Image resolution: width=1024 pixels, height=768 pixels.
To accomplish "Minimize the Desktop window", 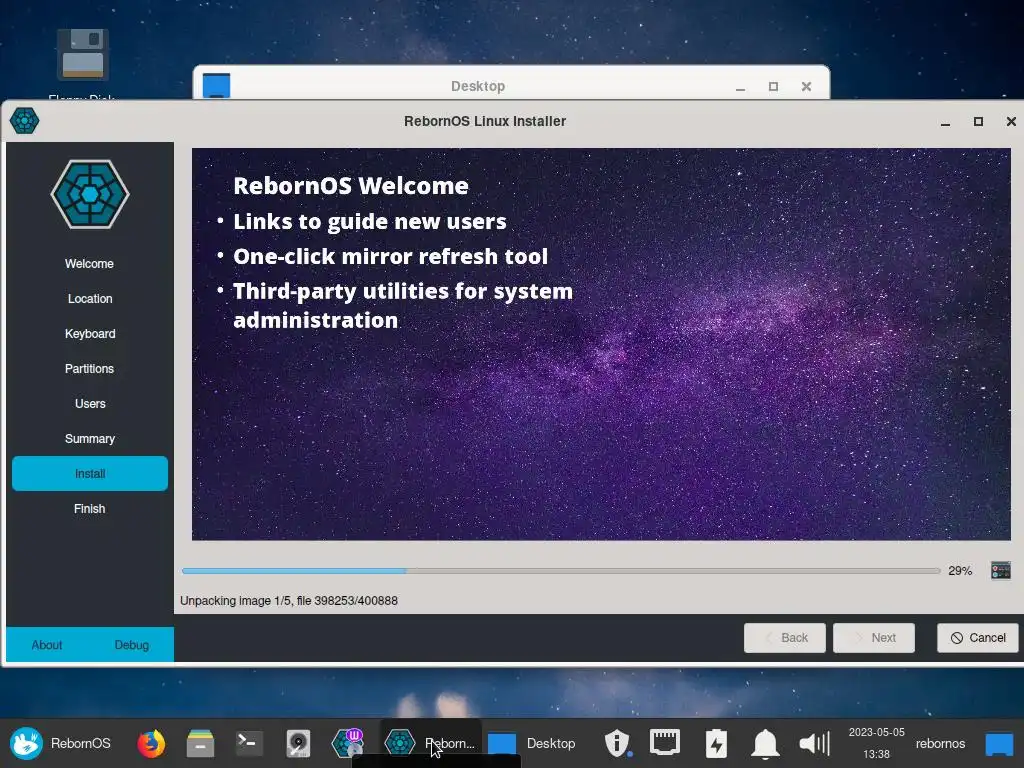I will click(x=741, y=87).
